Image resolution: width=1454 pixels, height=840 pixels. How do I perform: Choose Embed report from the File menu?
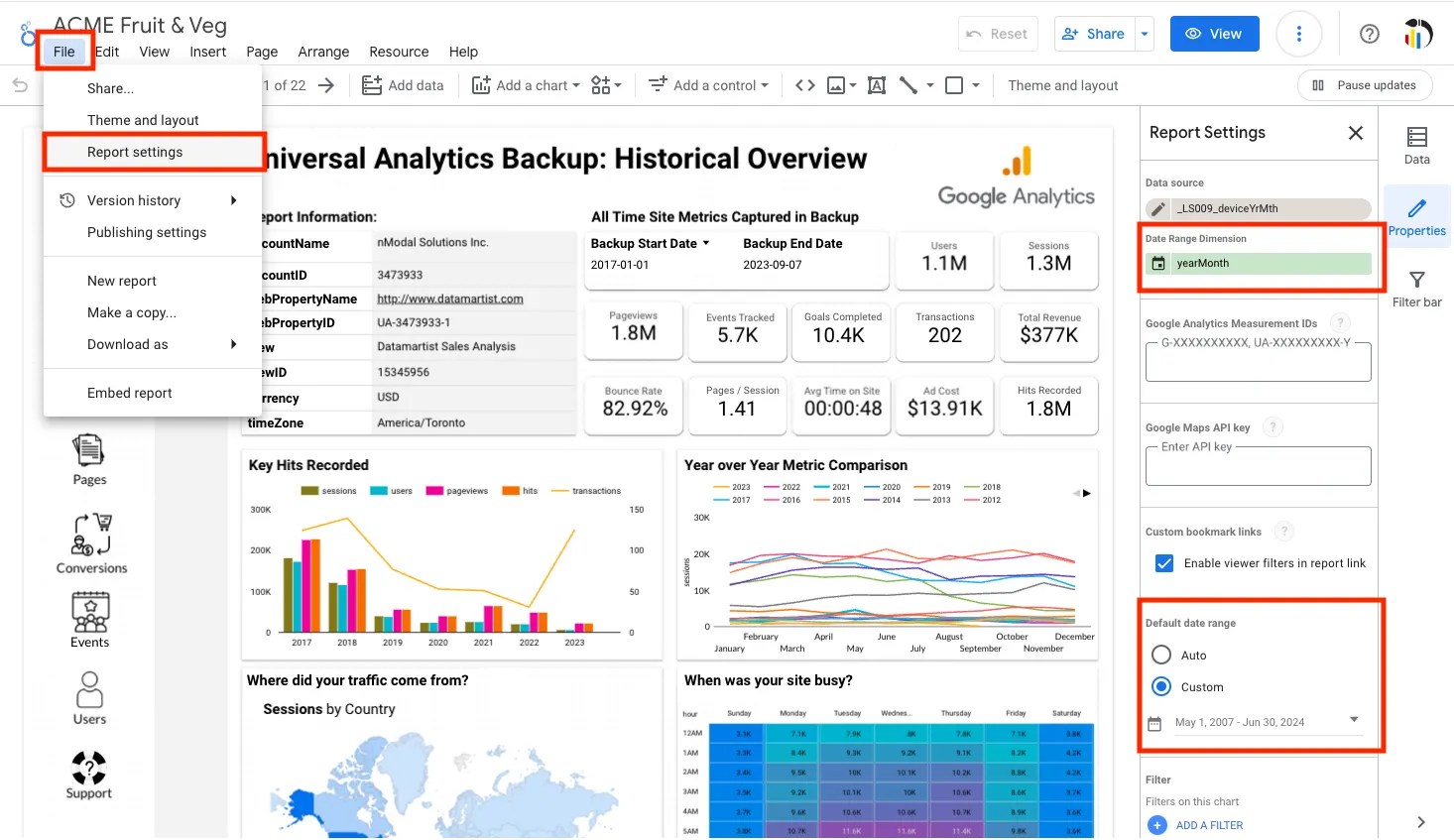[129, 393]
